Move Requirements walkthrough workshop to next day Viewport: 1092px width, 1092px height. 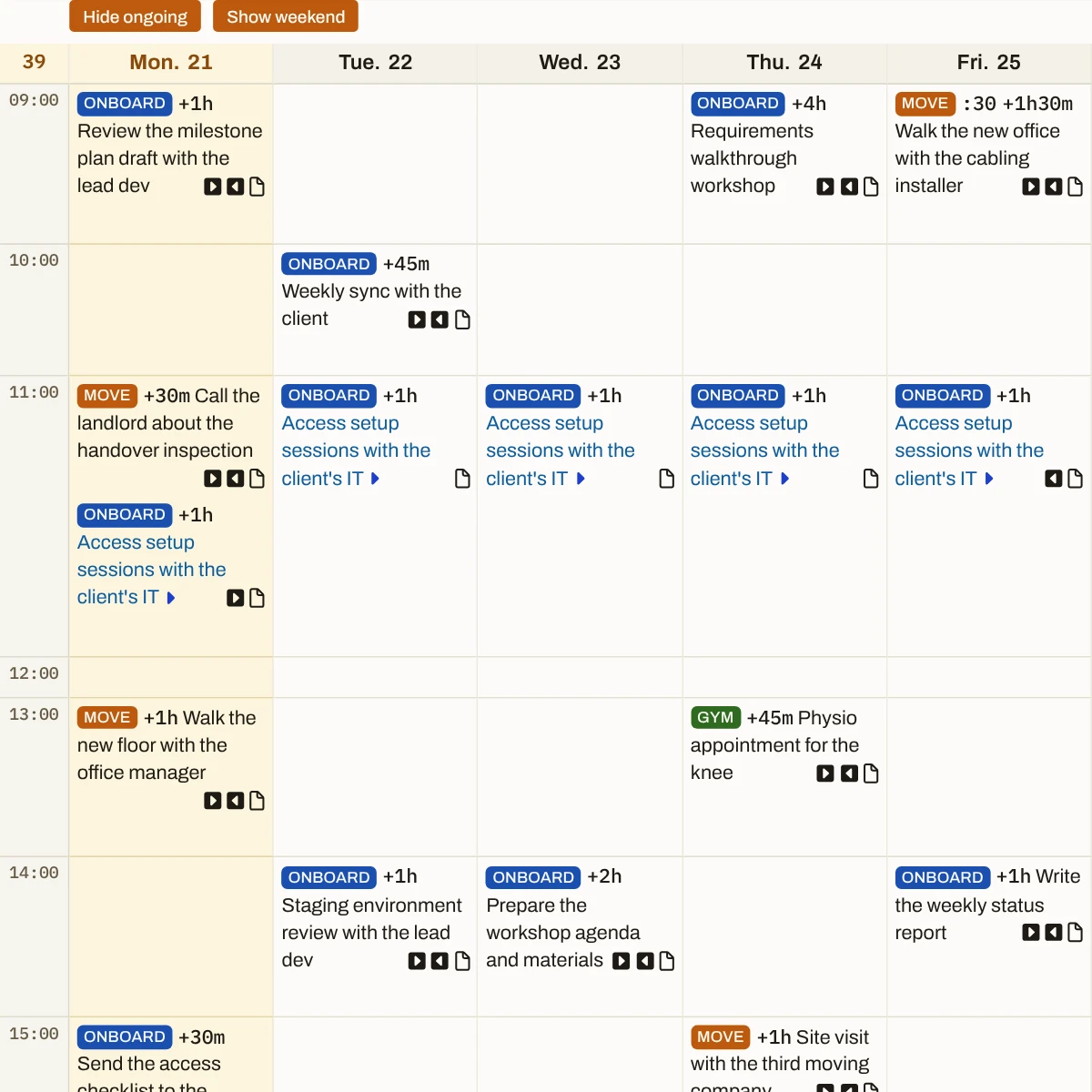825,187
